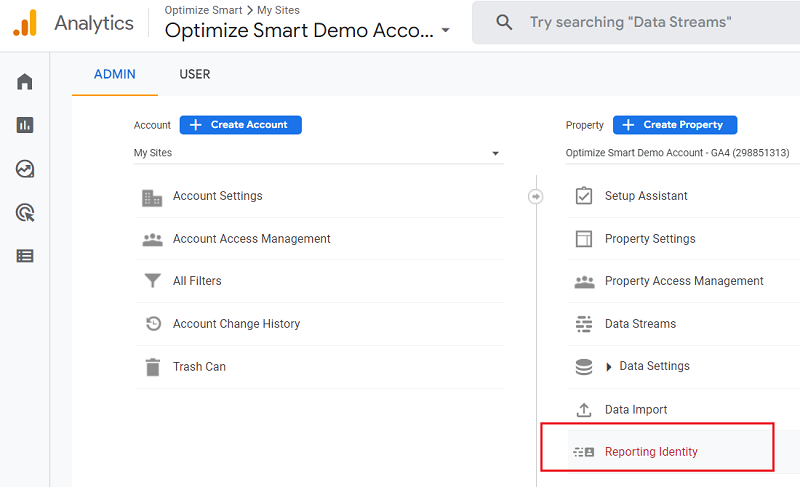Click the Account Change History clock icon
Viewport: 800px width, 487px height.
point(153,323)
